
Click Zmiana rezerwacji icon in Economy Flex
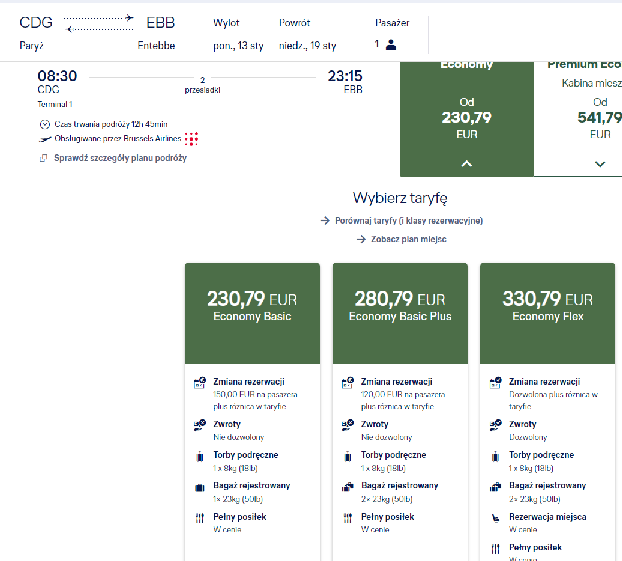495,383
